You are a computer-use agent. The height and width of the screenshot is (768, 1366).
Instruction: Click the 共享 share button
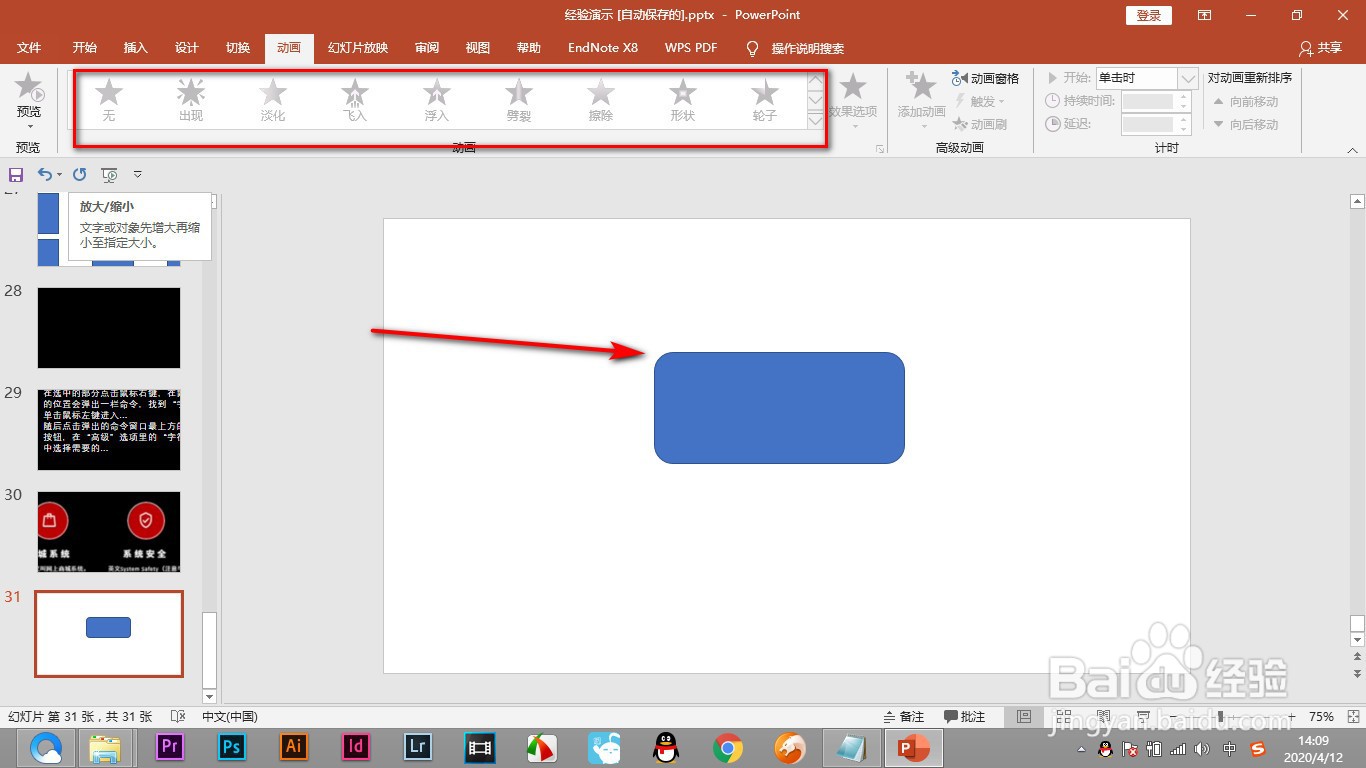pyautogui.click(x=1320, y=48)
